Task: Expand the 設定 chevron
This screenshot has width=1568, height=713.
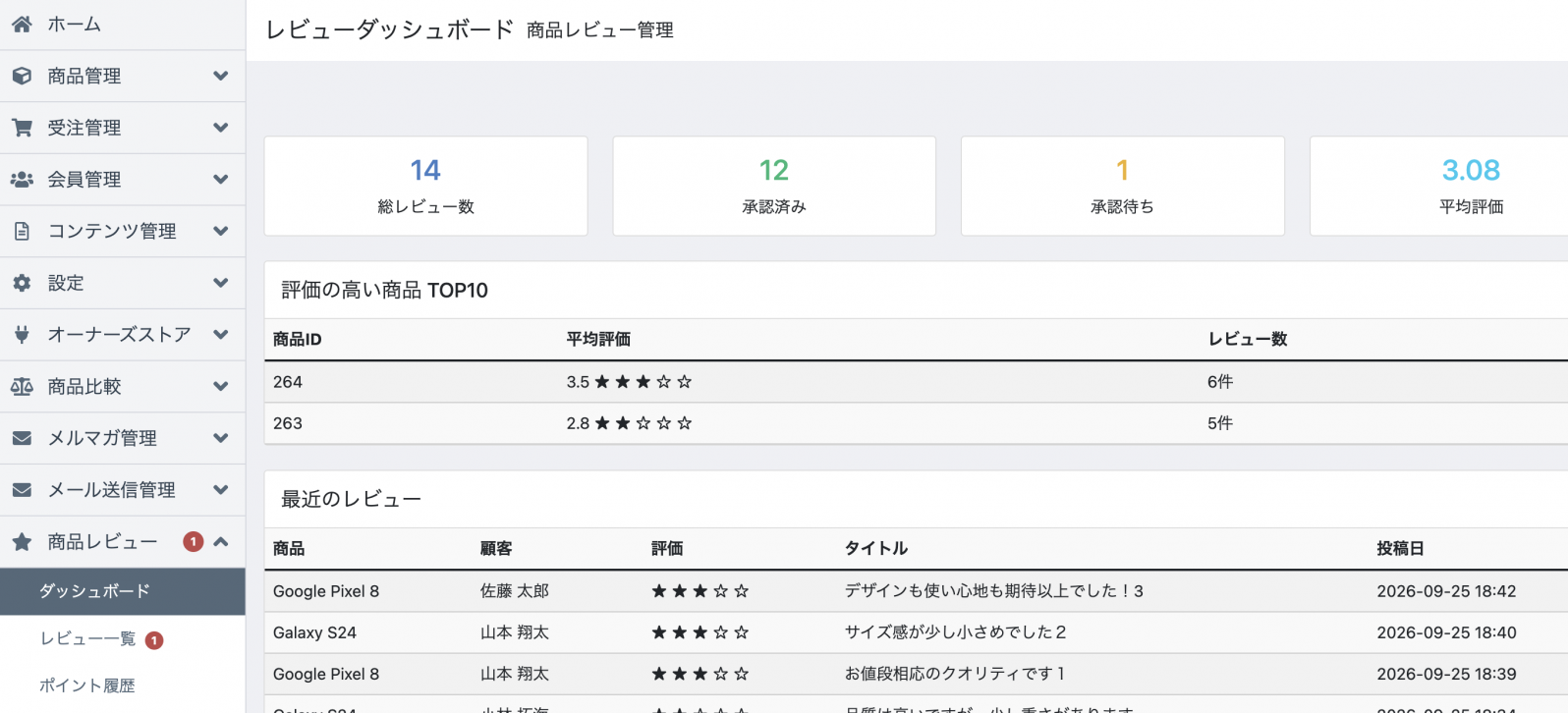Action: [221, 283]
